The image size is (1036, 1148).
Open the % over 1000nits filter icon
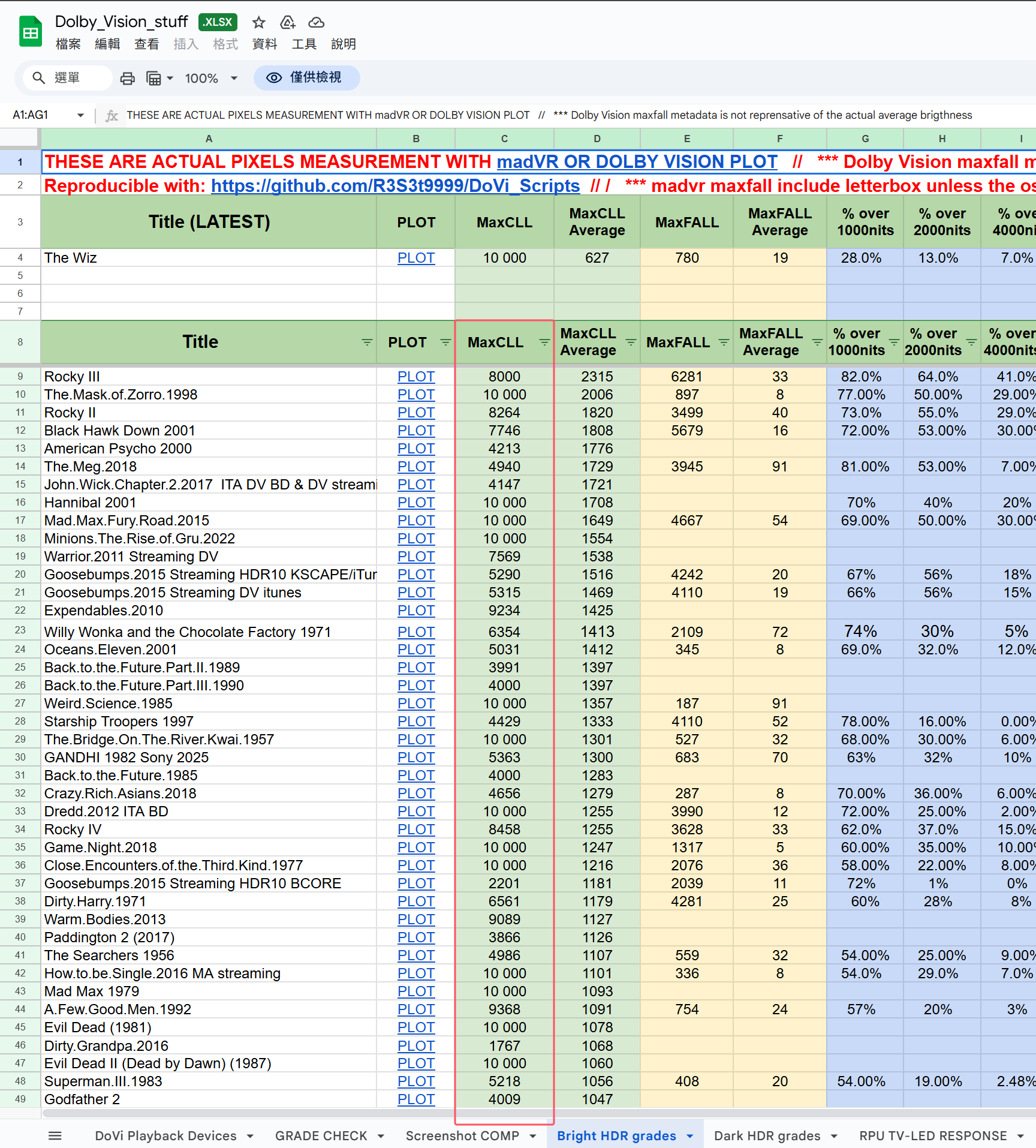[894, 342]
